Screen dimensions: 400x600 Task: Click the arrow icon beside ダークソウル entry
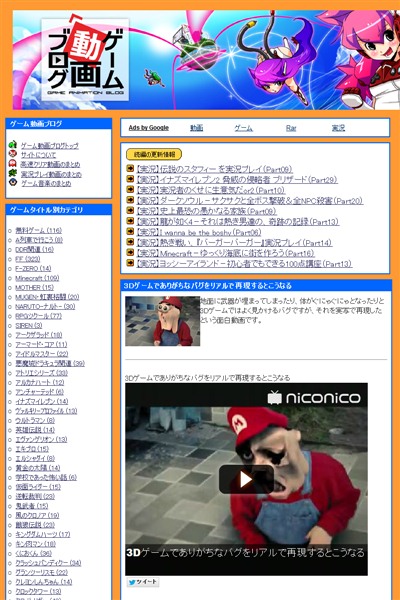click(130, 200)
